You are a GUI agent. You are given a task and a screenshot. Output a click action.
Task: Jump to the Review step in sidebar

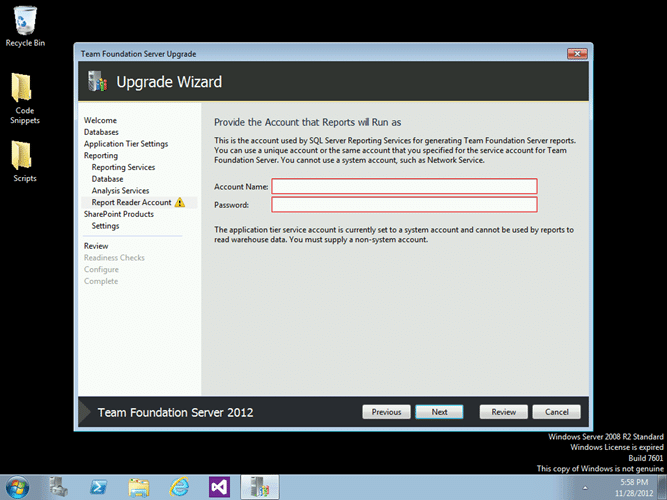(96, 246)
